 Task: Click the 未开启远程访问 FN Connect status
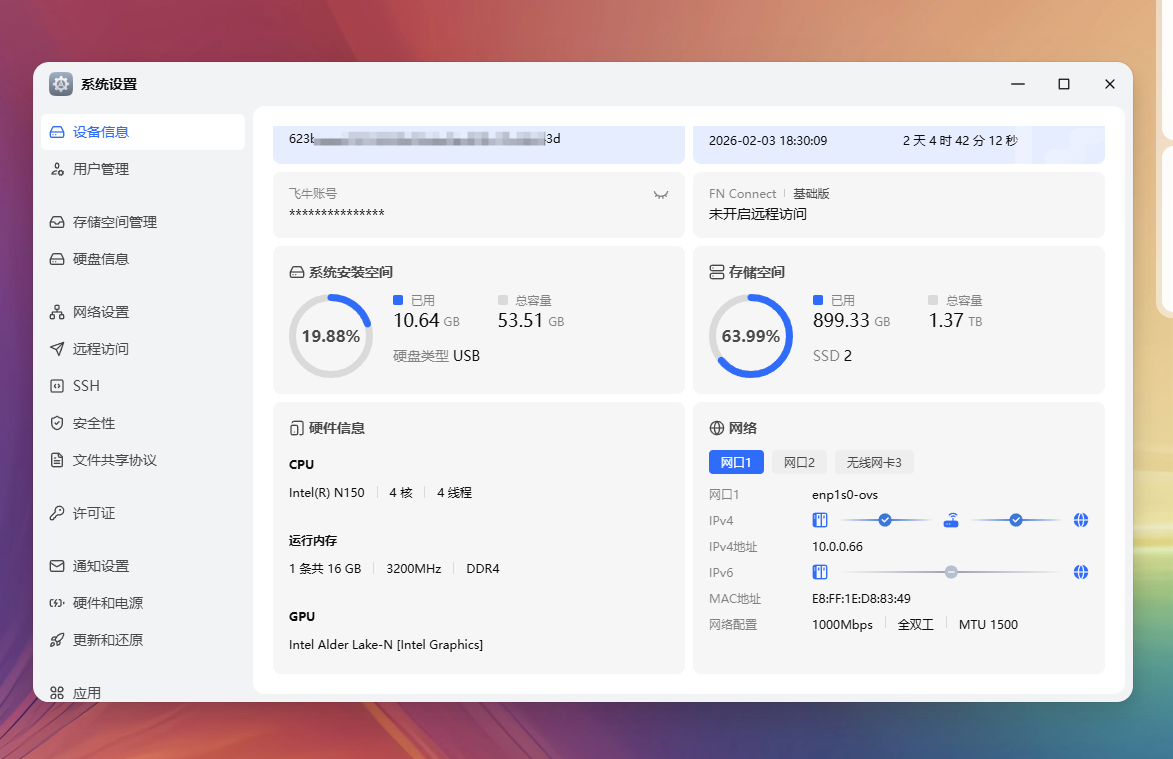(x=757, y=214)
